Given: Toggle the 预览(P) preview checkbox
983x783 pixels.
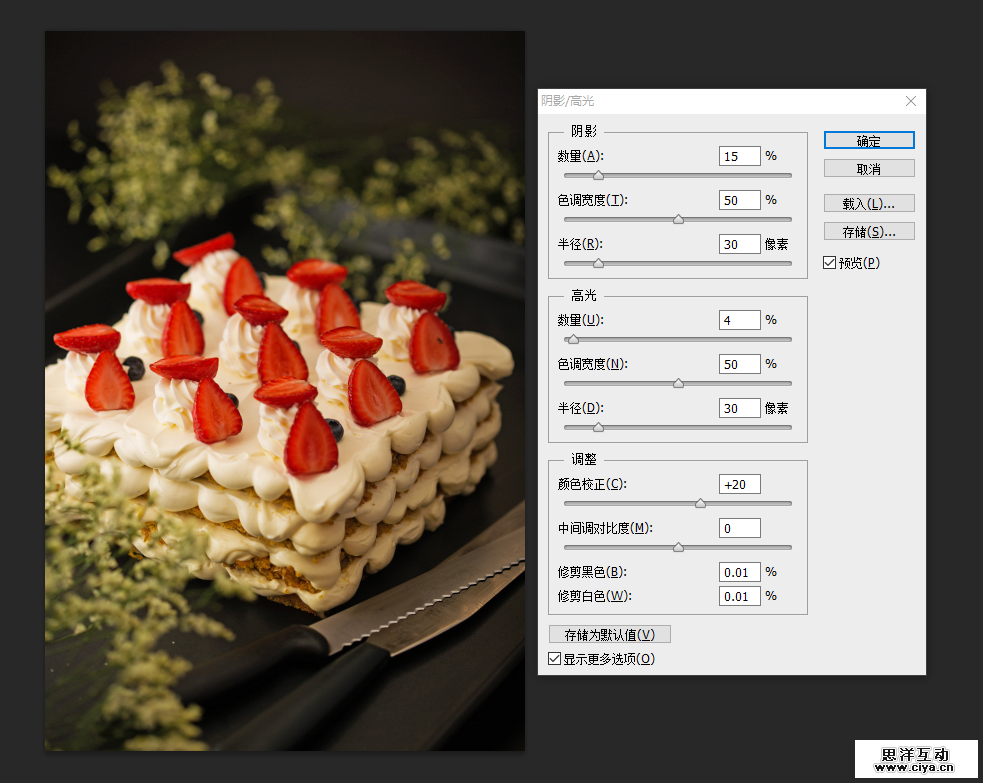Looking at the screenshot, I should click(829, 263).
